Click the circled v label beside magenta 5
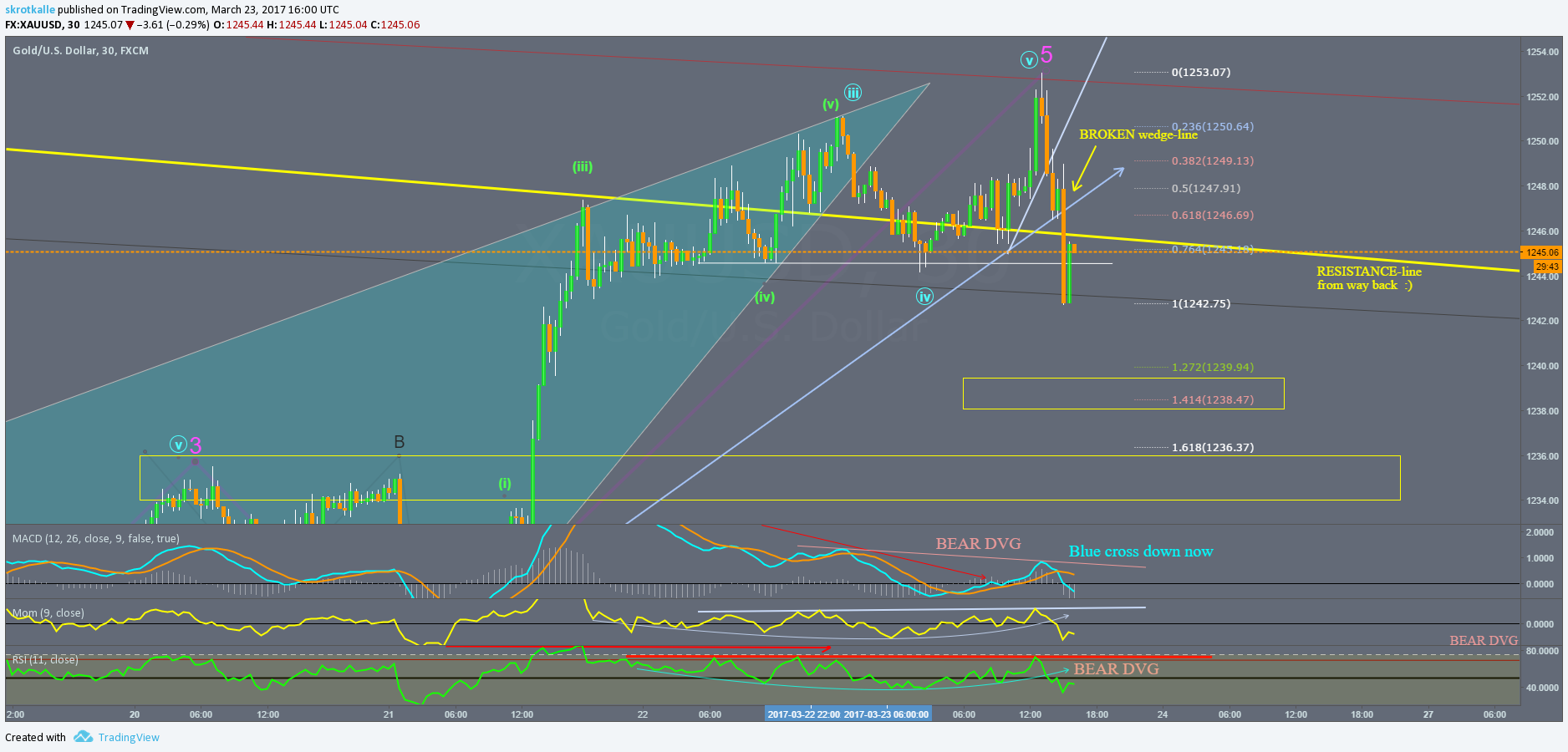The height and width of the screenshot is (752, 1568). click(1029, 59)
